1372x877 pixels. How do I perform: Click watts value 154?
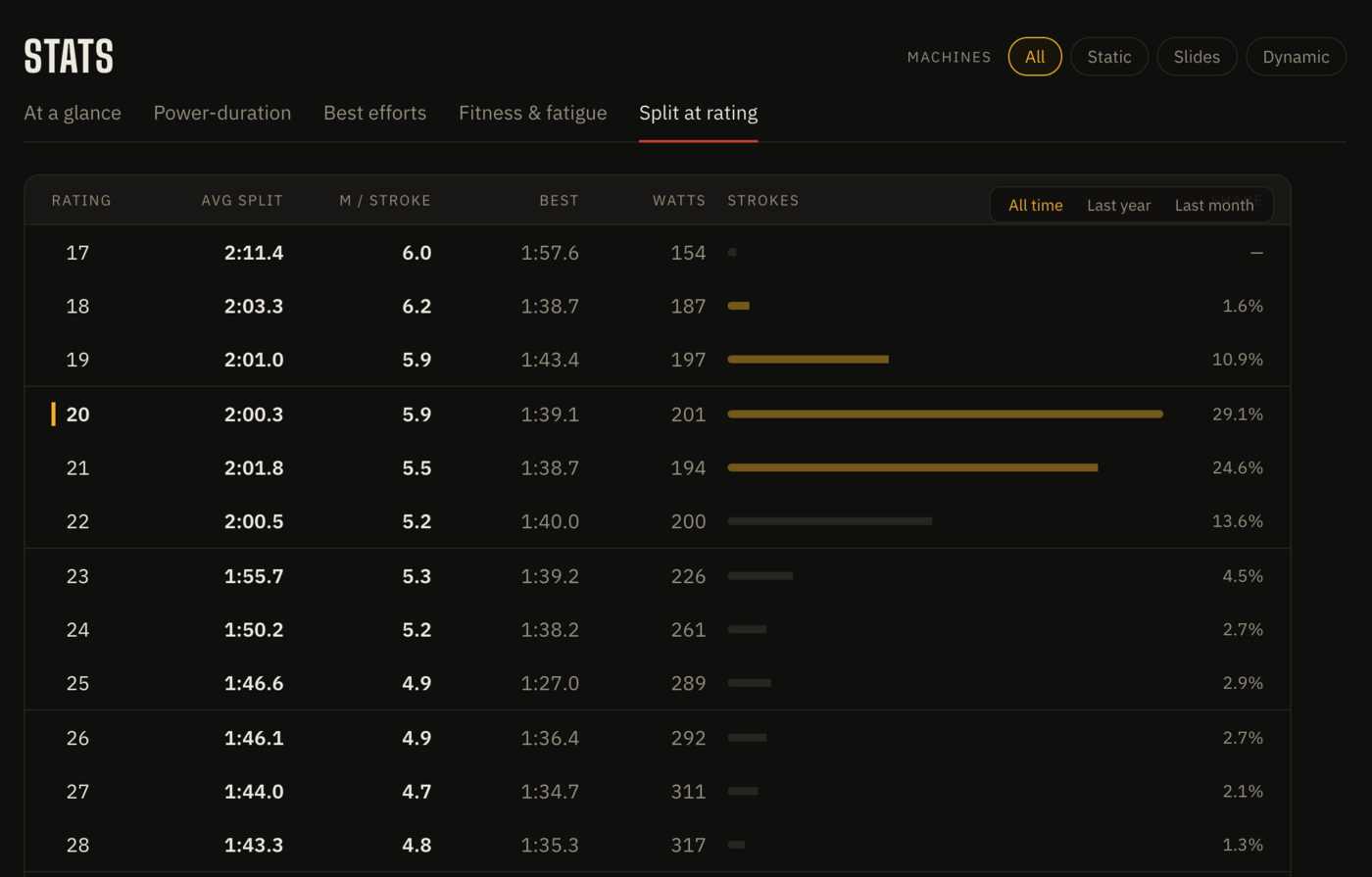click(x=688, y=253)
